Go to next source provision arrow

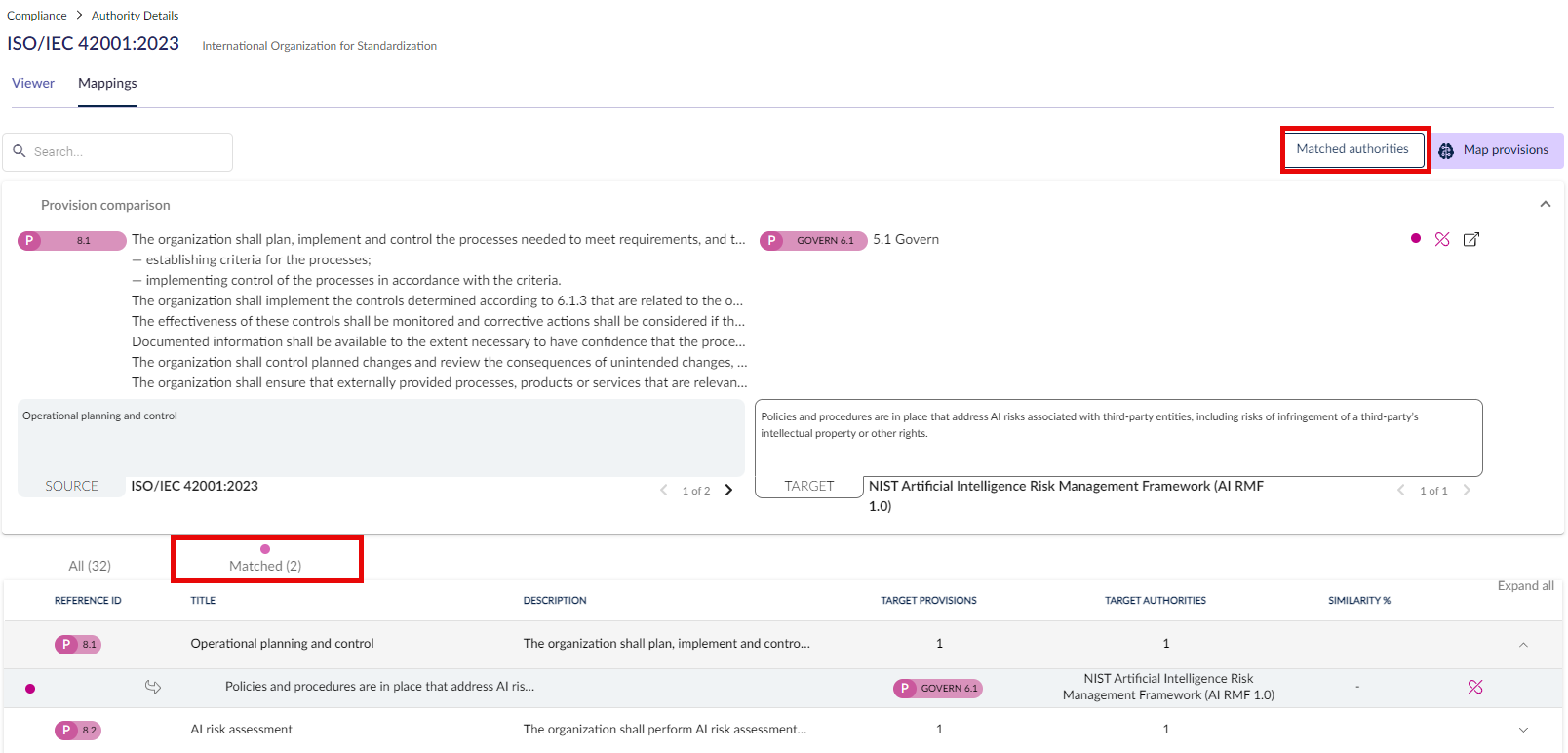[x=728, y=490]
